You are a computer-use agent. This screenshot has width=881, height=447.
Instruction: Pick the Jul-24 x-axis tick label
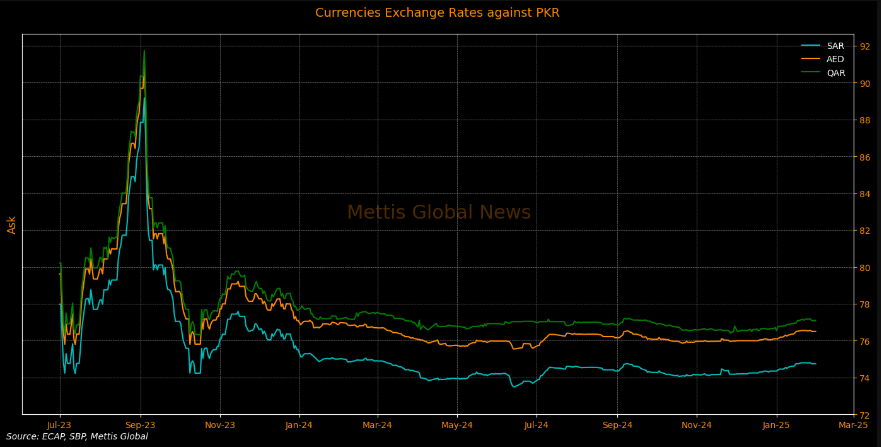point(536,425)
